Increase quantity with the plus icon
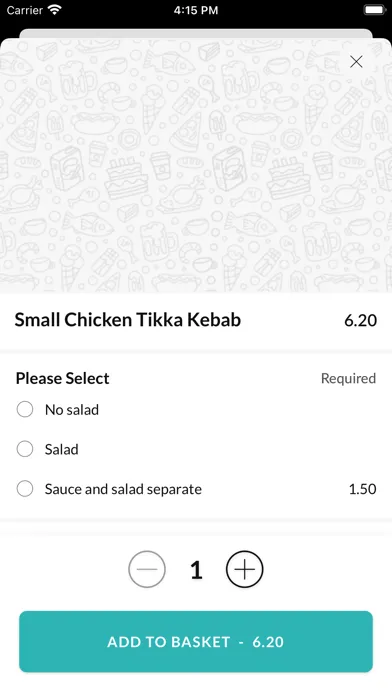This screenshot has height=696, width=392. coord(245,569)
